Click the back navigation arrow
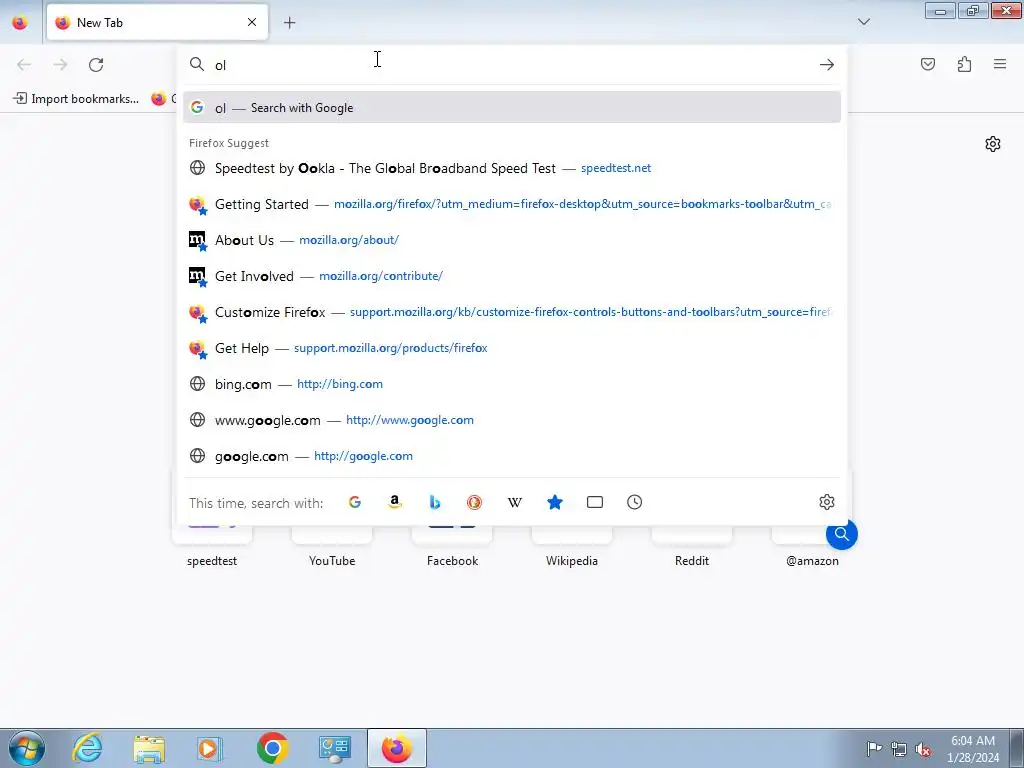Screen dimensions: 1024x768 (x=24, y=65)
